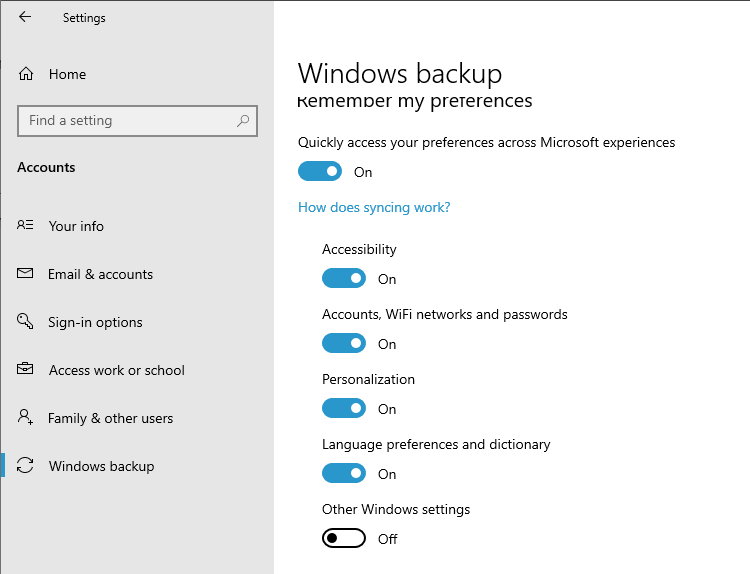Click the Access work or school briefcase icon

click(x=25, y=369)
